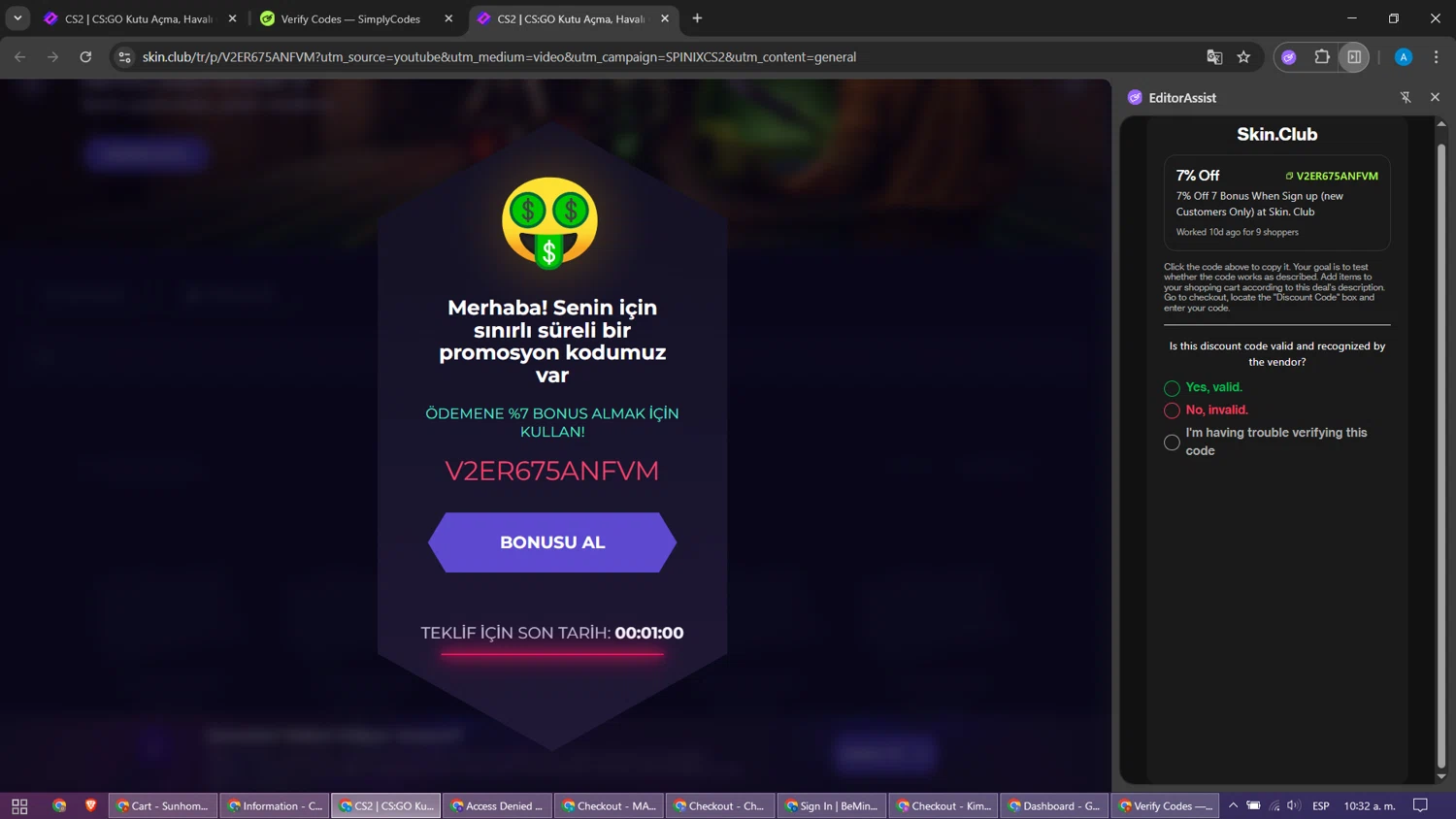Click the EditorAssist logo icon in panel header

click(x=1135, y=97)
